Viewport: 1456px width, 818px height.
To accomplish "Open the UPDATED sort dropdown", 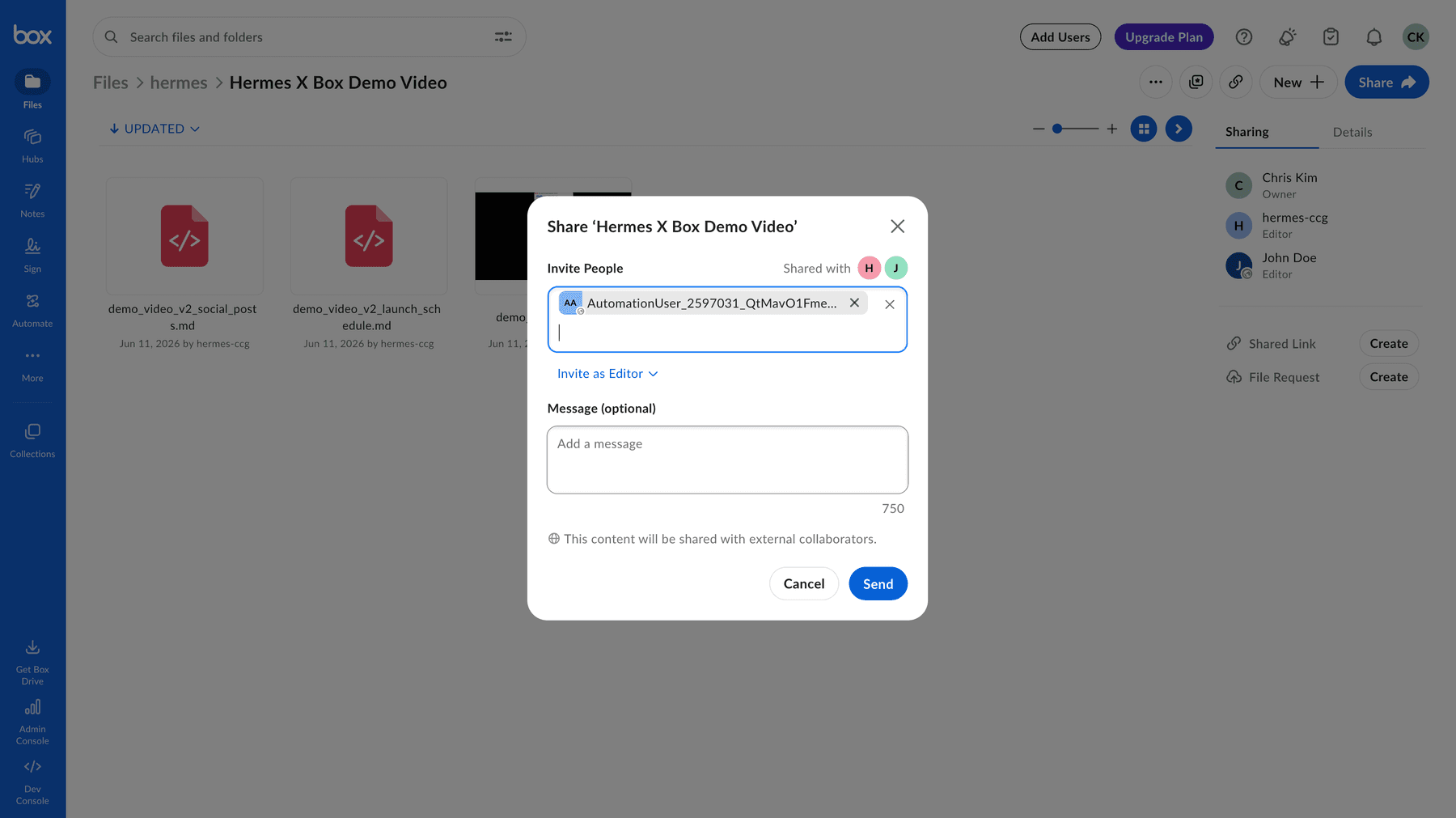I will 154,129.
